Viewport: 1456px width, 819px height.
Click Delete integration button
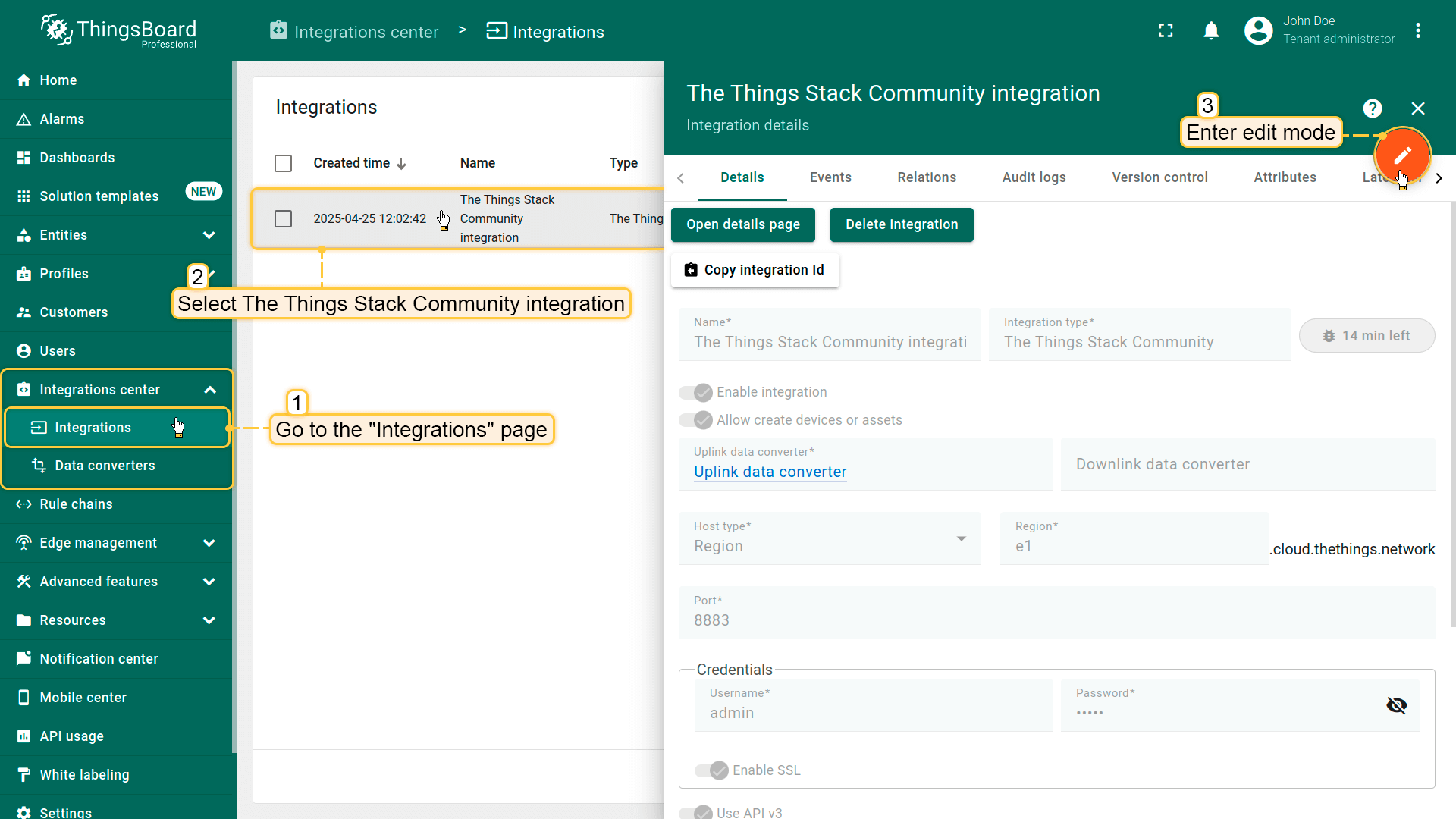[x=901, y=224]
